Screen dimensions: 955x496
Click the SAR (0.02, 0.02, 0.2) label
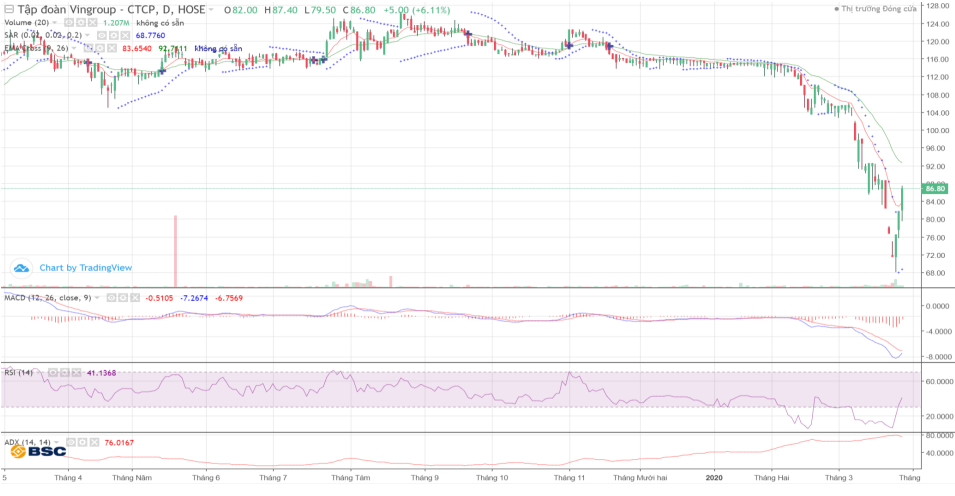(43, 35)
